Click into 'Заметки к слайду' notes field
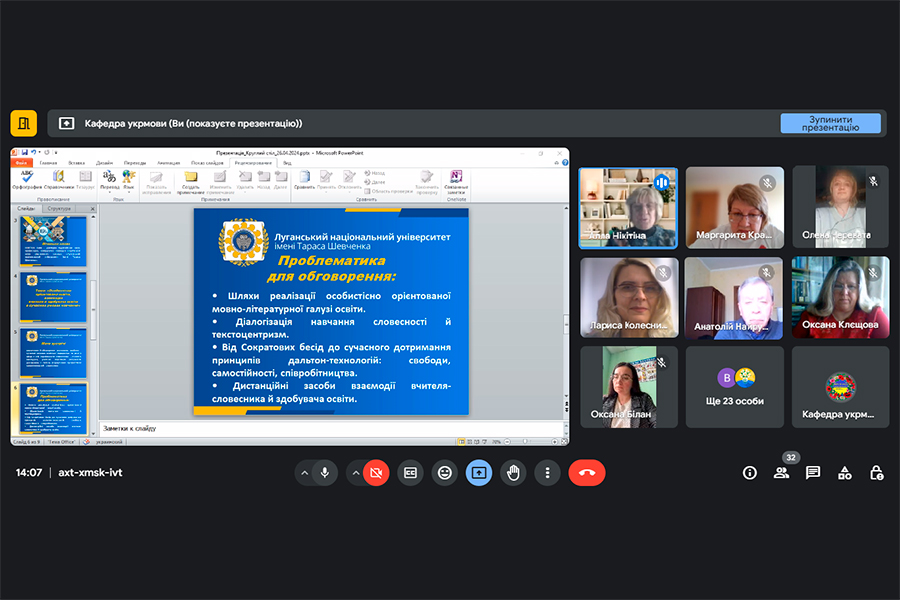 [331, 428]
